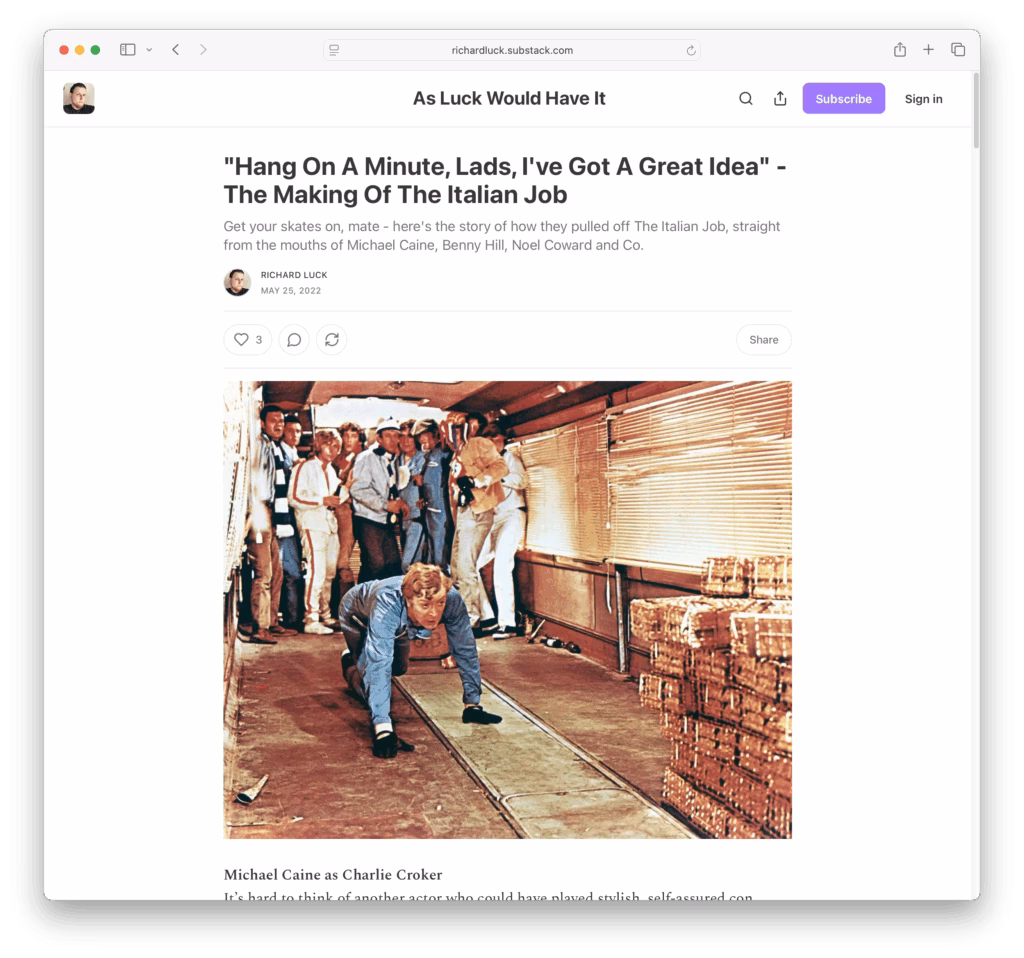Click the Subscribe button
Viewport: 1024px width, 958px height.
(x=843, y=99)
